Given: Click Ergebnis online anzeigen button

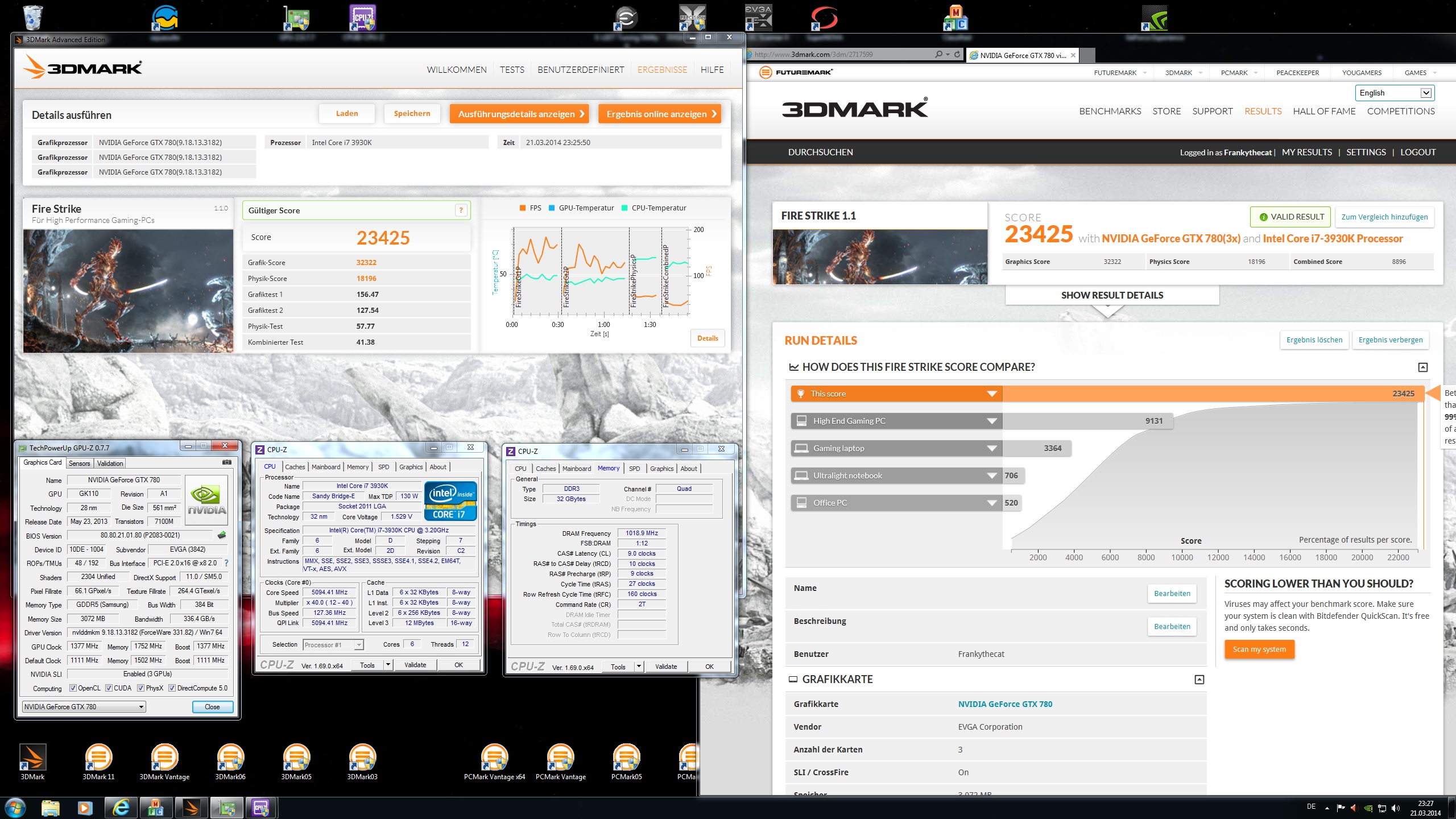Looking at the screenshot, I should pos(660,114).
